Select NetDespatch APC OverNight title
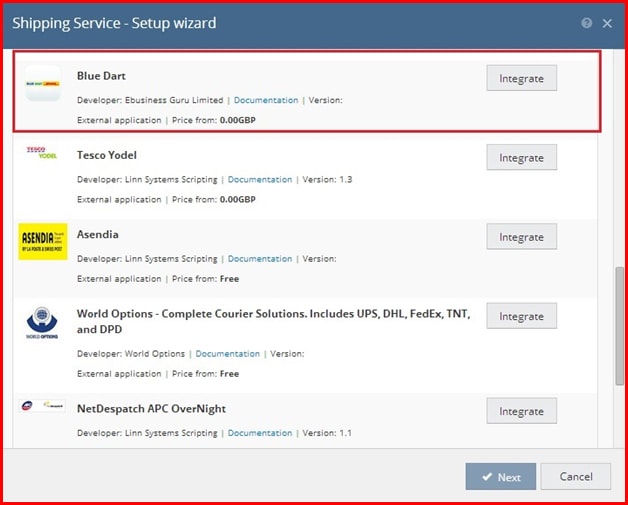628x505 pixels. click(x=151, y=408)
